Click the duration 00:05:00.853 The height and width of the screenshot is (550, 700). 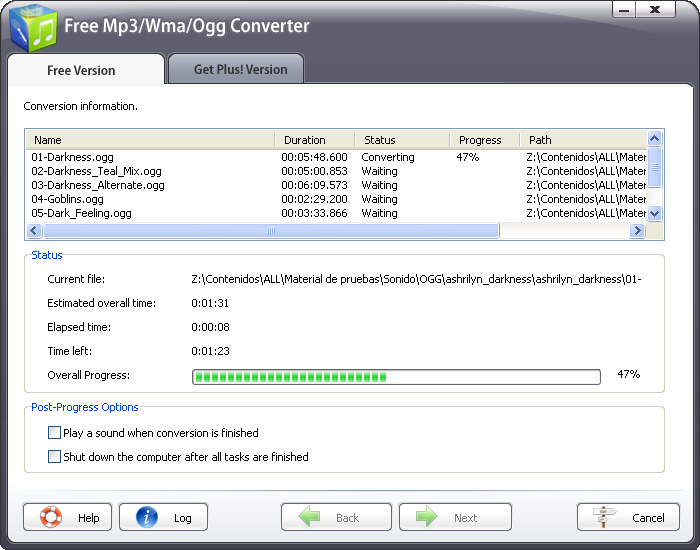point(314,171)
